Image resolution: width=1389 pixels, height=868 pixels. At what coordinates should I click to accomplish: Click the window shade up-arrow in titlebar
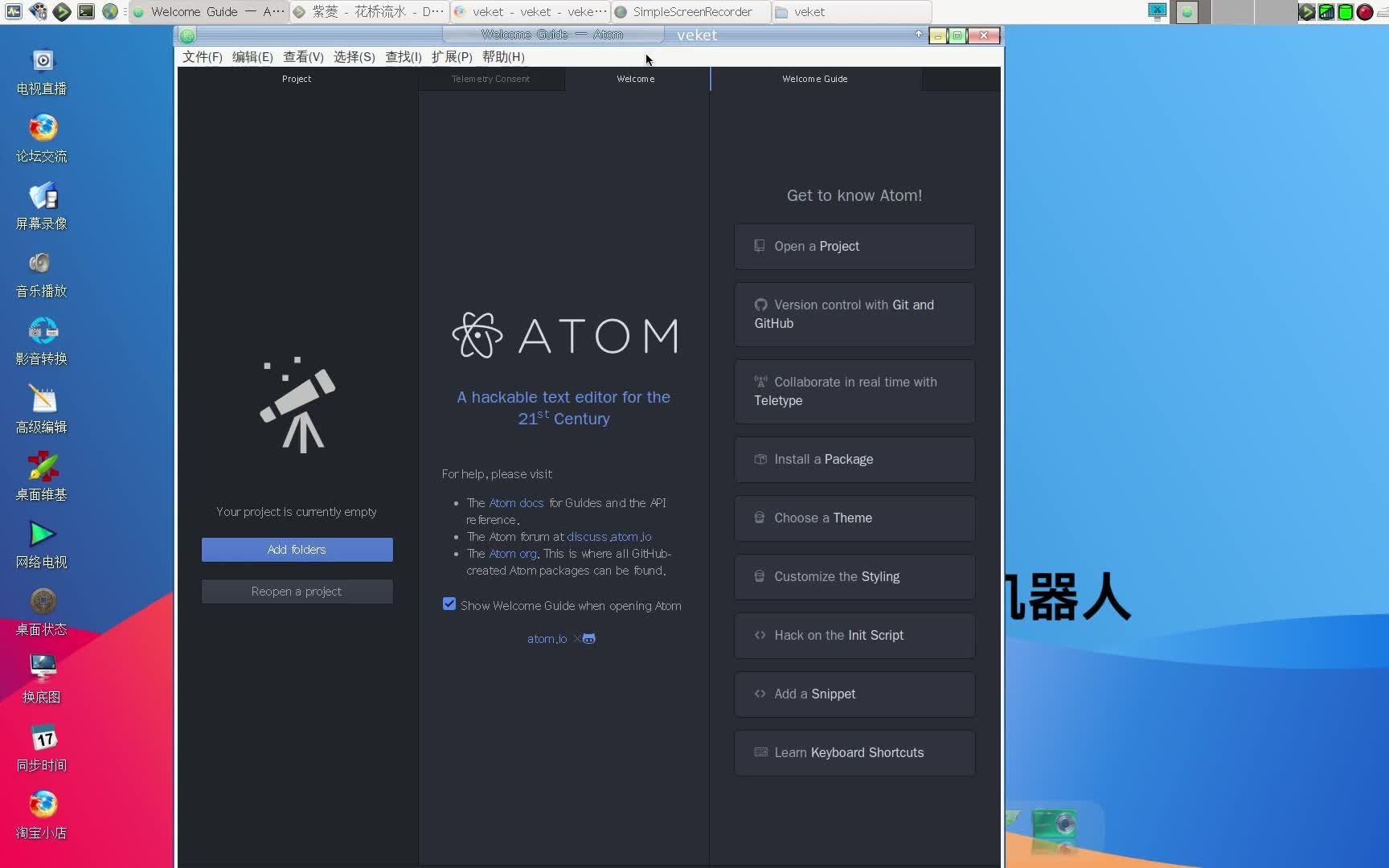[919, 34]
